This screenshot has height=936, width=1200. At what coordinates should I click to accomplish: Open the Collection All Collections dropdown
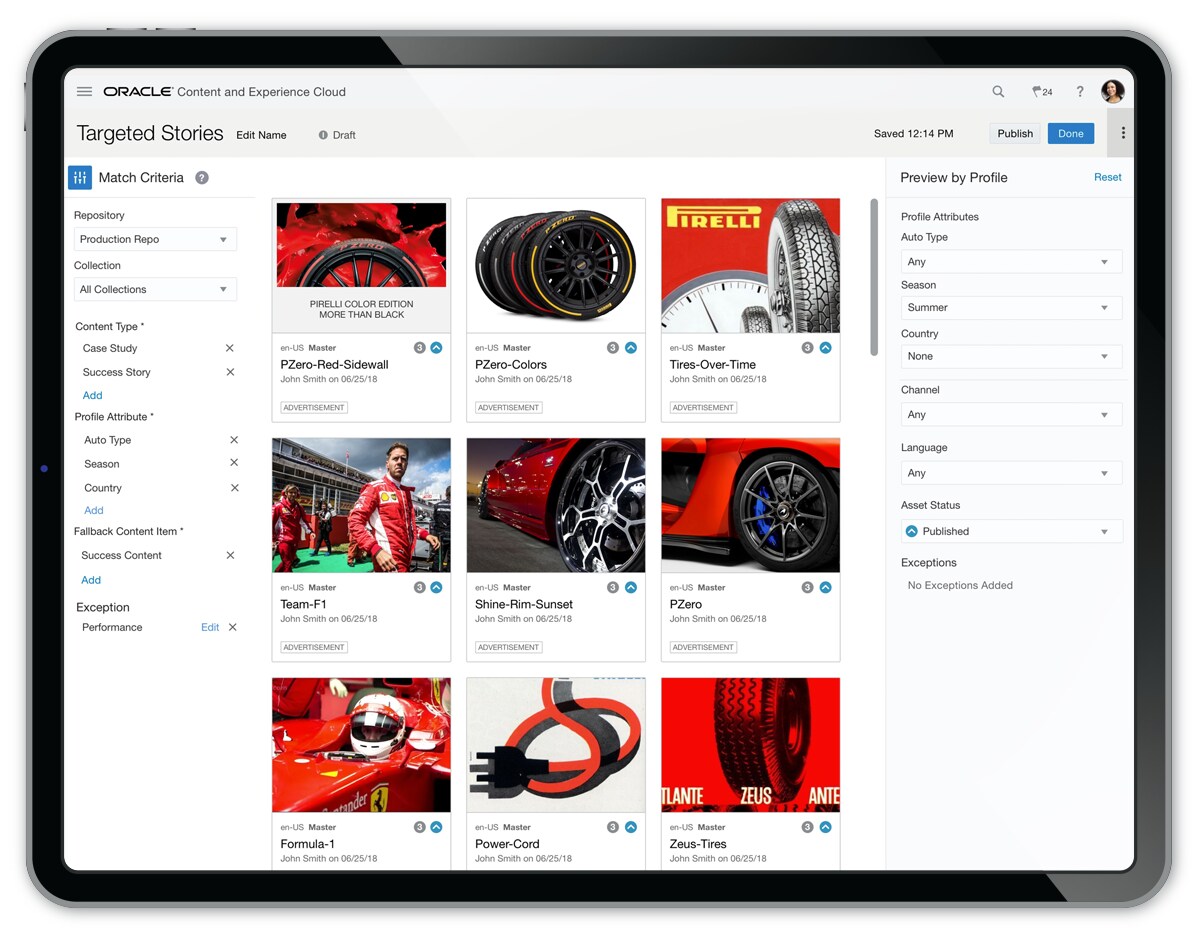point(155,289)
